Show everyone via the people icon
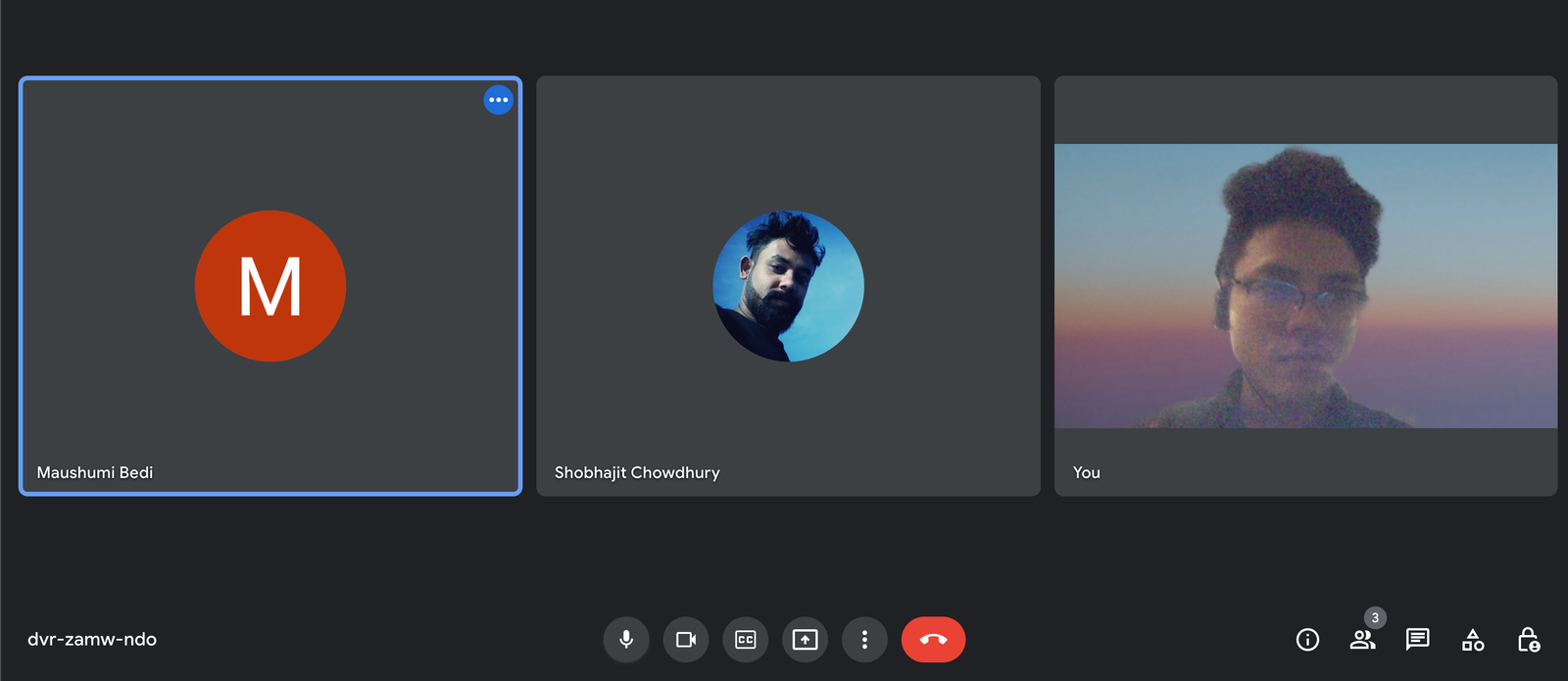The height and width of the screenshot is (681, 1568). point(1361,641)
